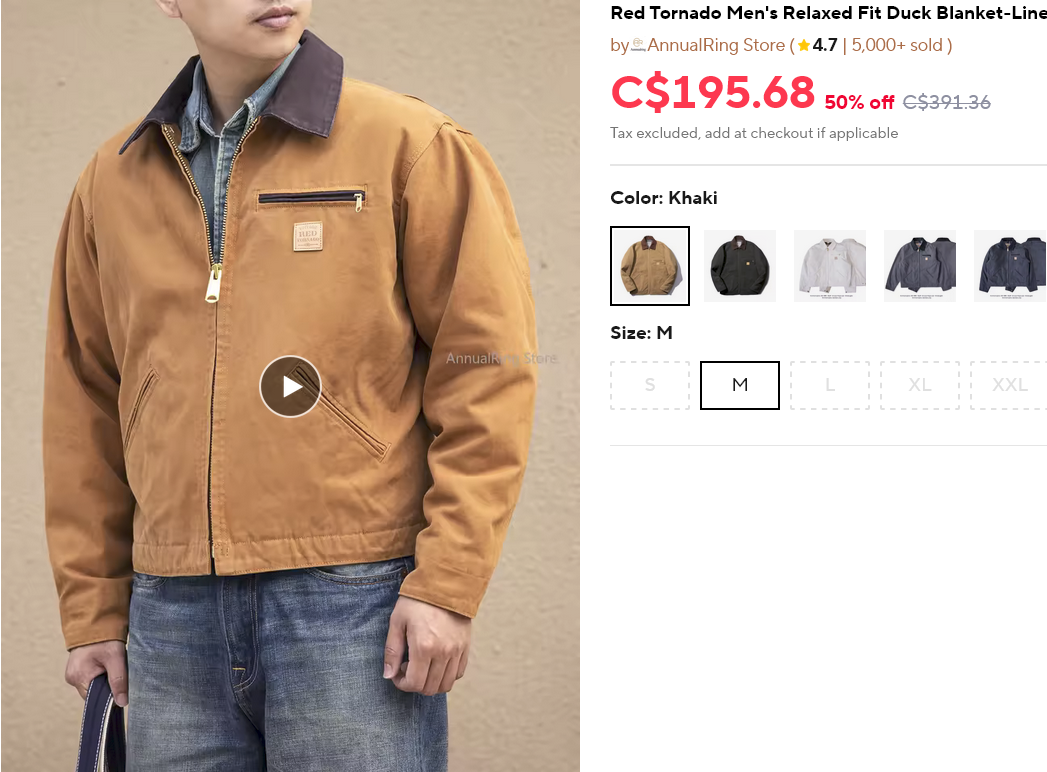This screenshot has width=1047, height=772.
Task: Select size XL
Action: (920, 385)
